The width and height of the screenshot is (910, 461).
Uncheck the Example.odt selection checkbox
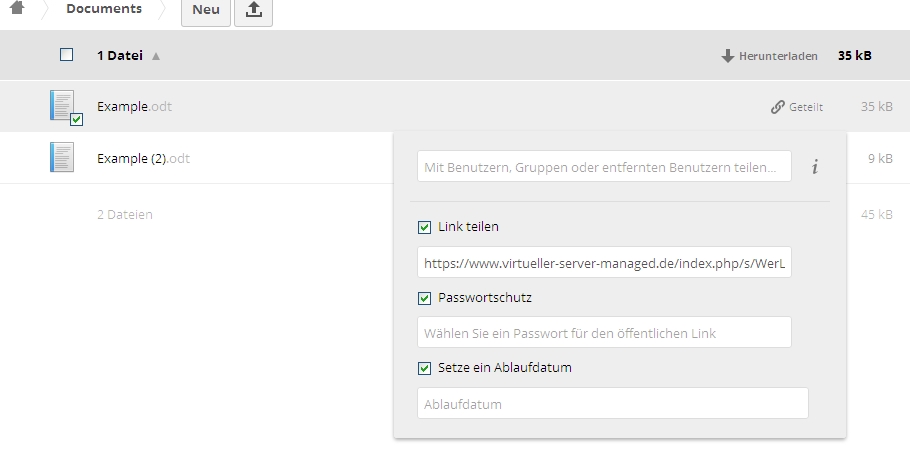(x=77, y=120)
